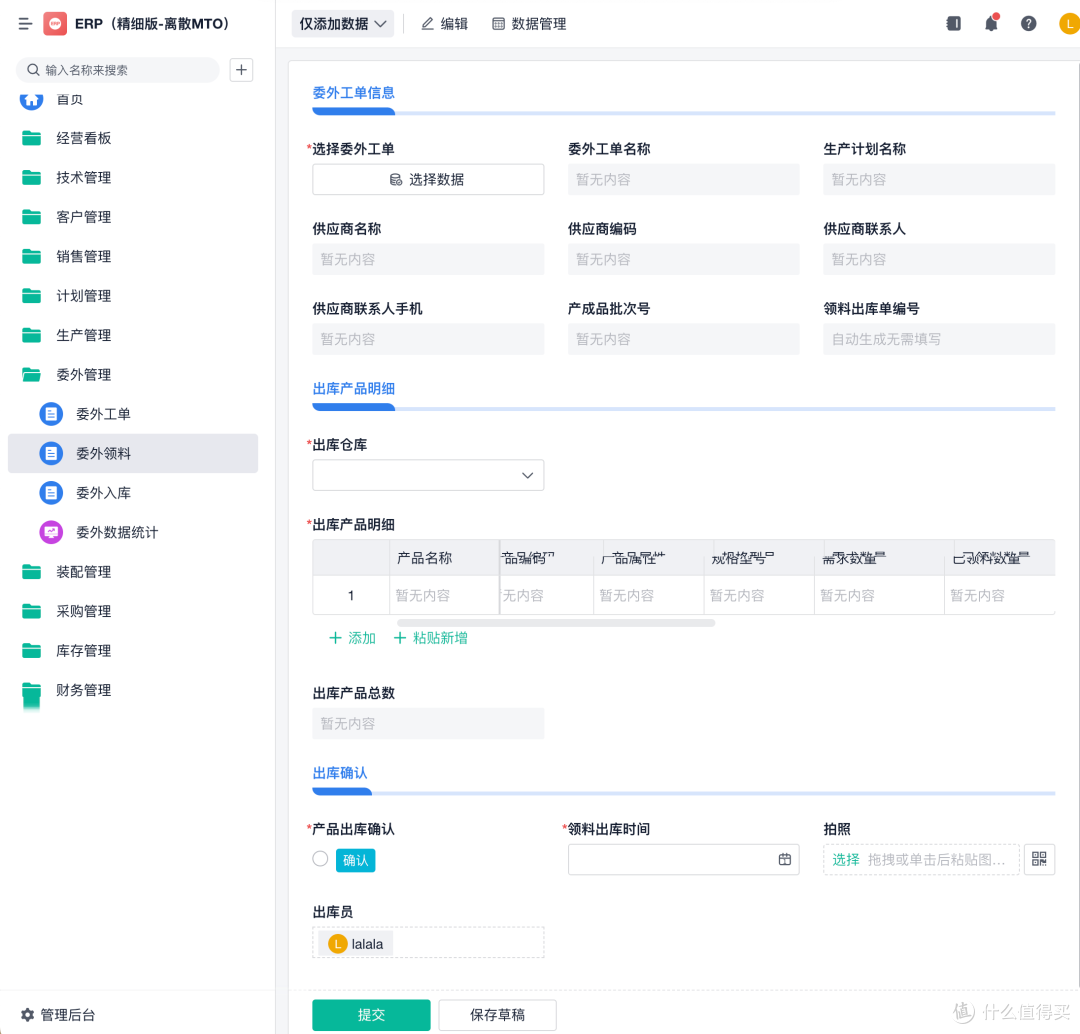Expand the 销售管理 folder
The height and width of the screenshot is (1034, 1080).
tap(133, 256)
